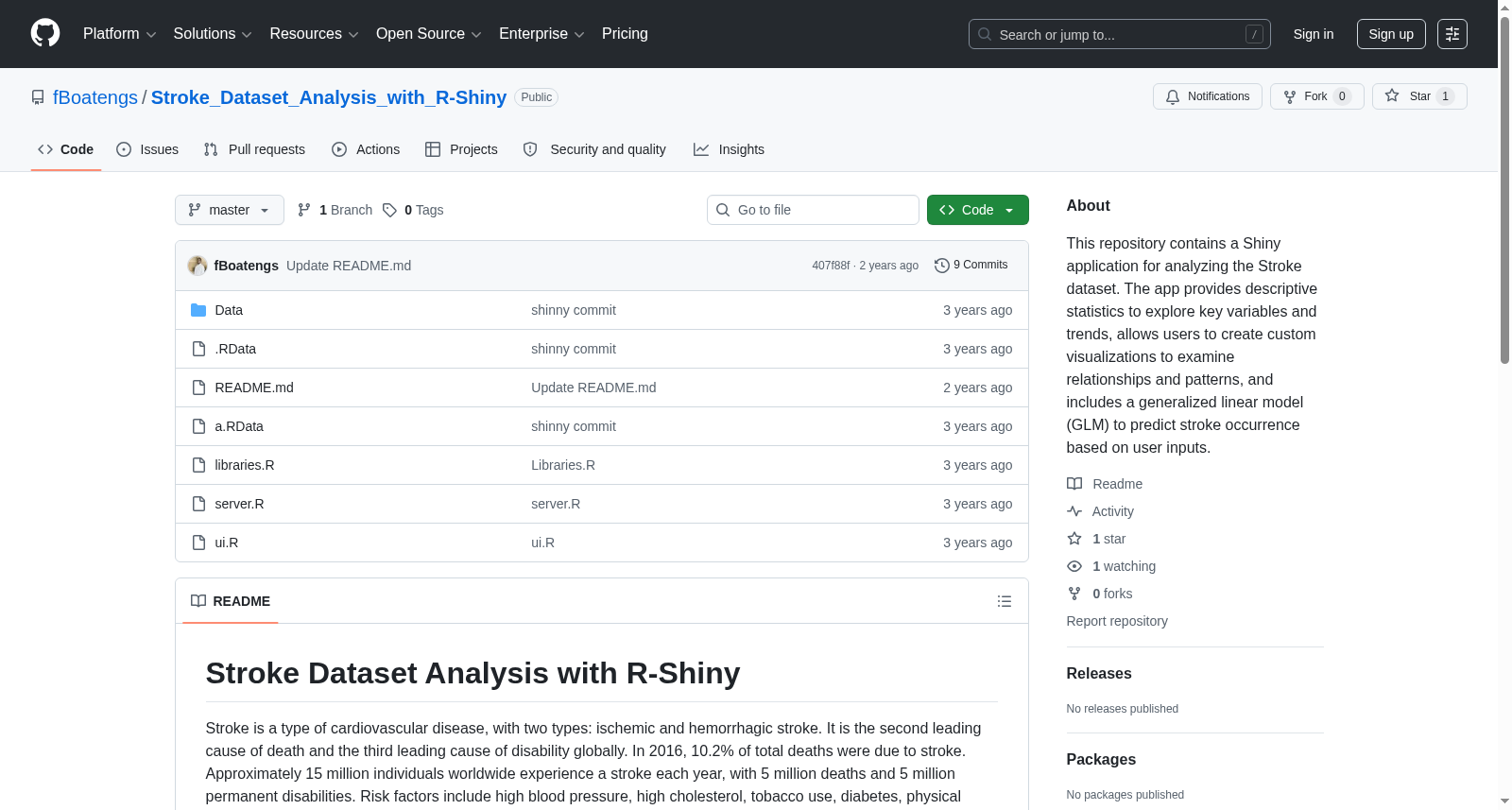The image size is (1512, 810).
Task: Click the Pricing link
Action: click(625, 34)
